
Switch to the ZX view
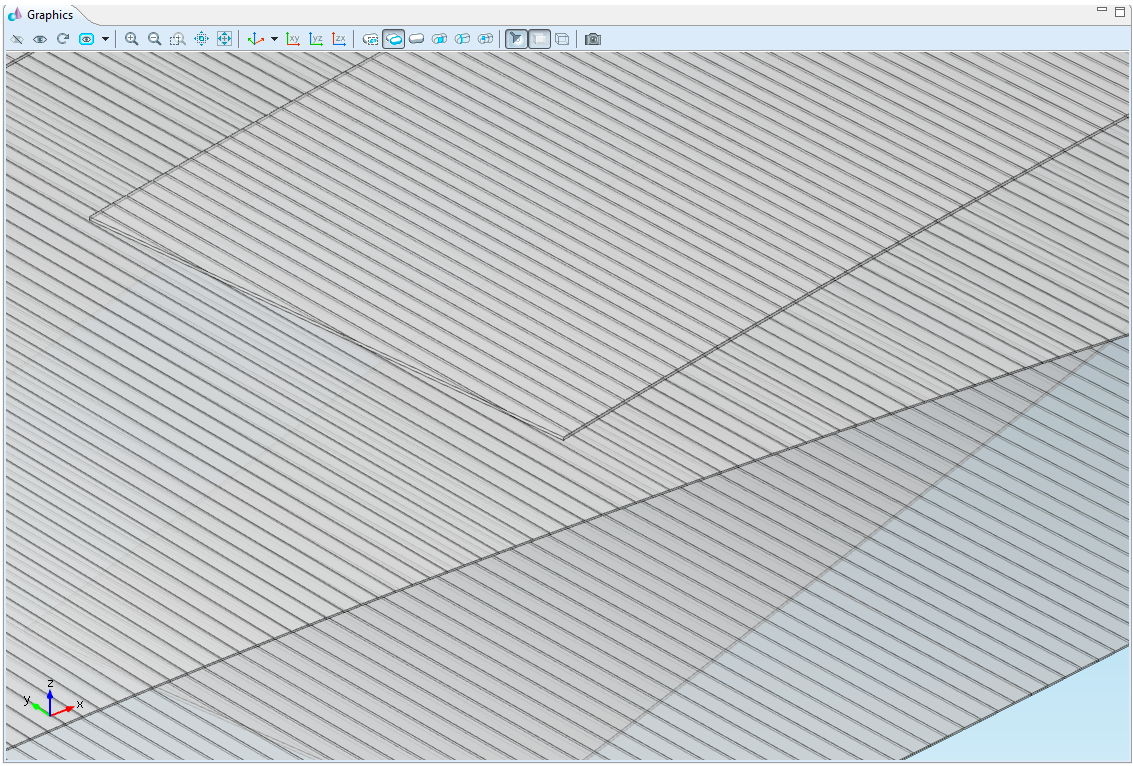[339, 39]
